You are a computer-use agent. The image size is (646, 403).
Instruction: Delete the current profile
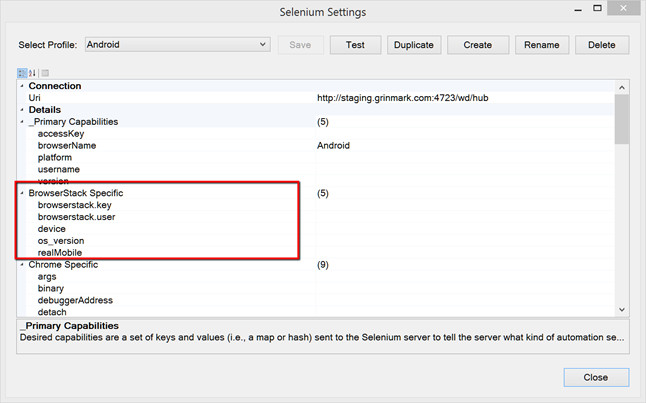[601, 45]
